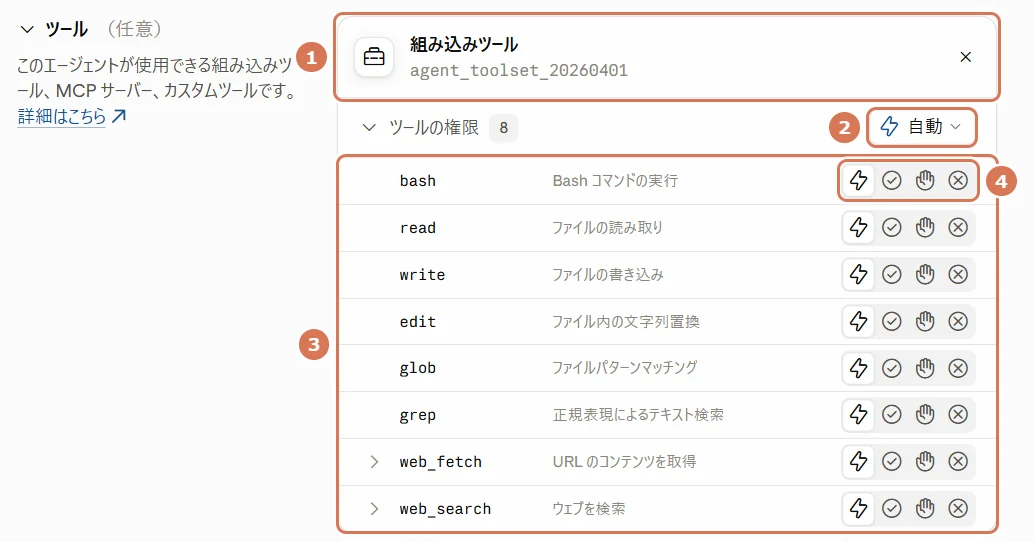Switch web_search to the X-circle deny option

(958, 508)
